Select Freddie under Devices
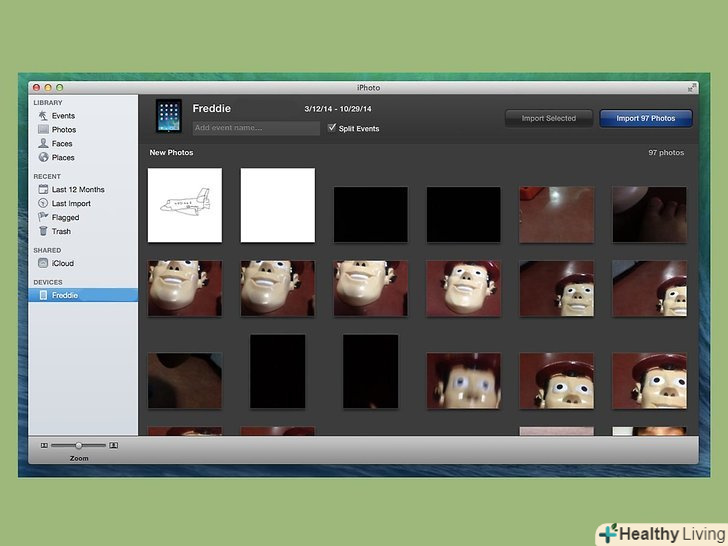 (x=83, y=295)
